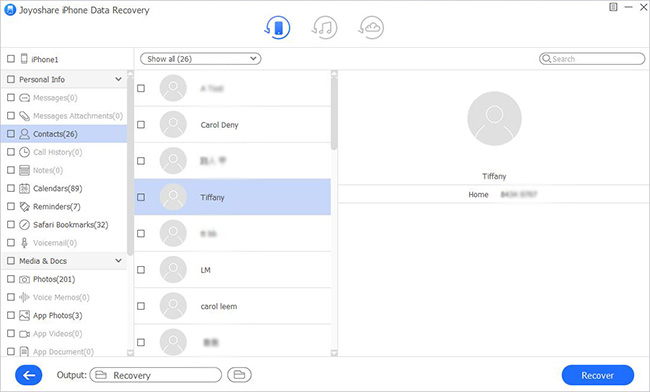The width and height of the screenshot is (650, 392).
Task: Select the carol leem contact row
Action: coord(233,306)
